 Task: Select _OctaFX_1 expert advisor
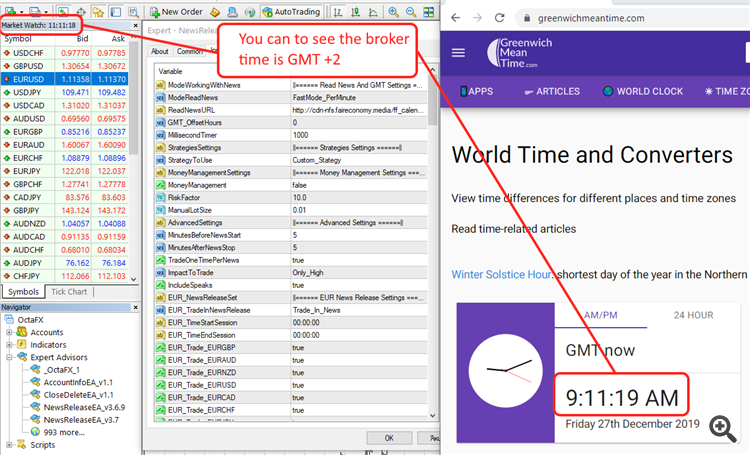point(62,370)
